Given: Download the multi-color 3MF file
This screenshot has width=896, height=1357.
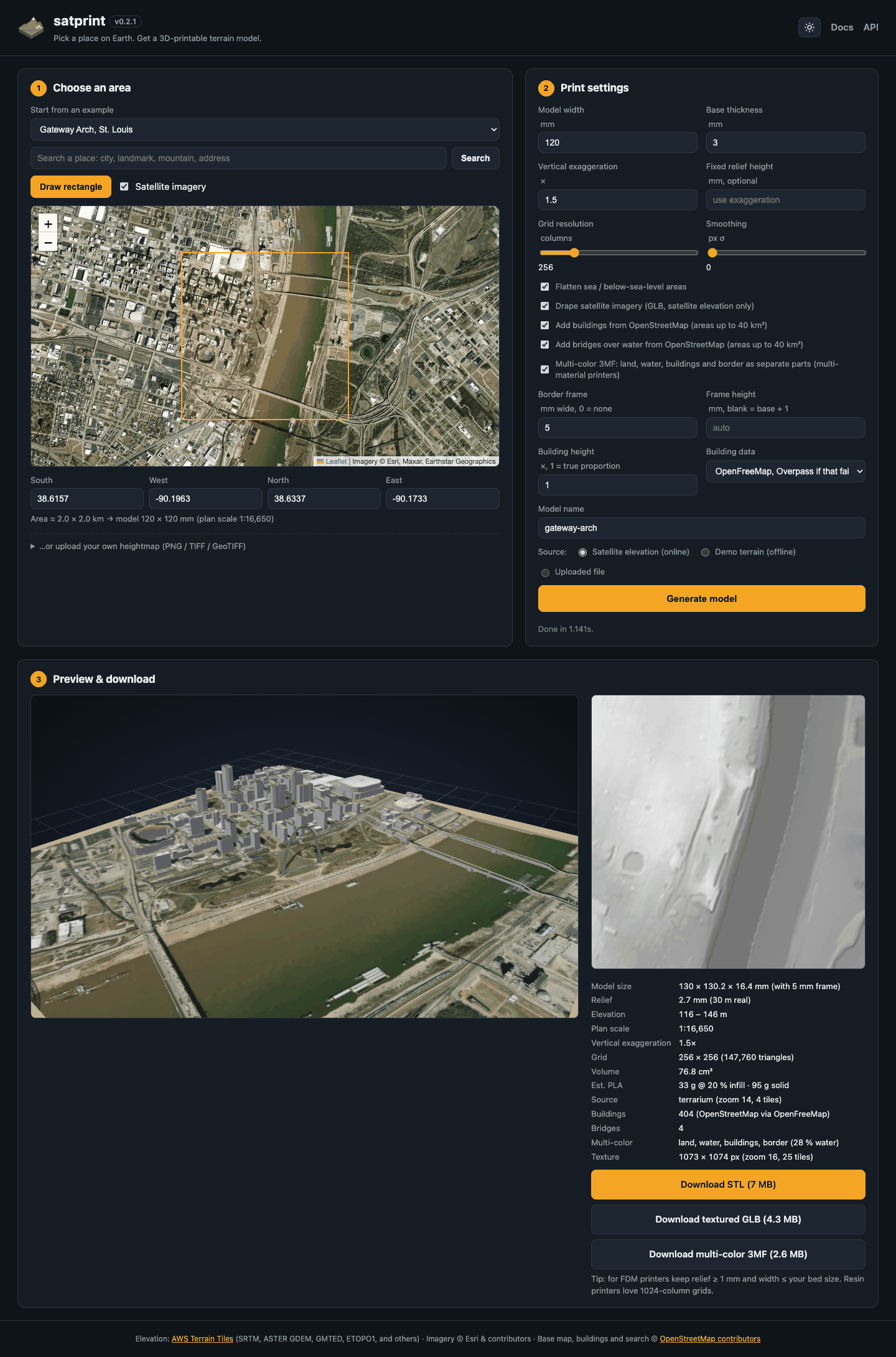Looking at the screenshot, I should pyautogui.click(x=728, y=1254).
